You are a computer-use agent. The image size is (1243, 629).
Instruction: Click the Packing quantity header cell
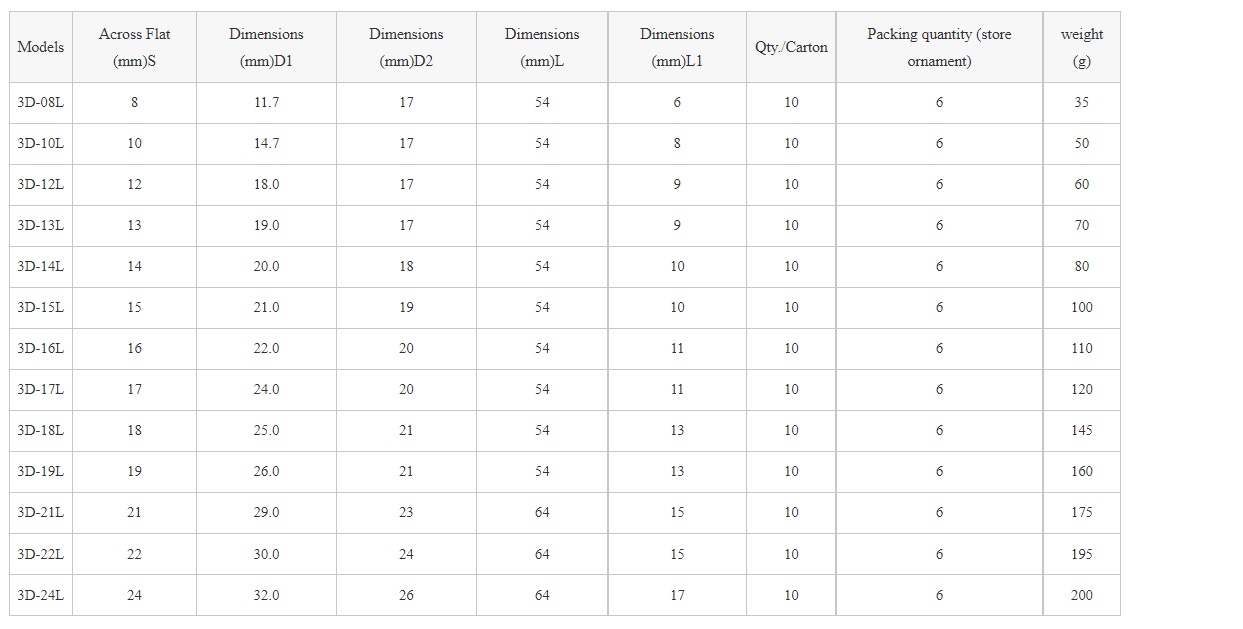click(939, 47)
